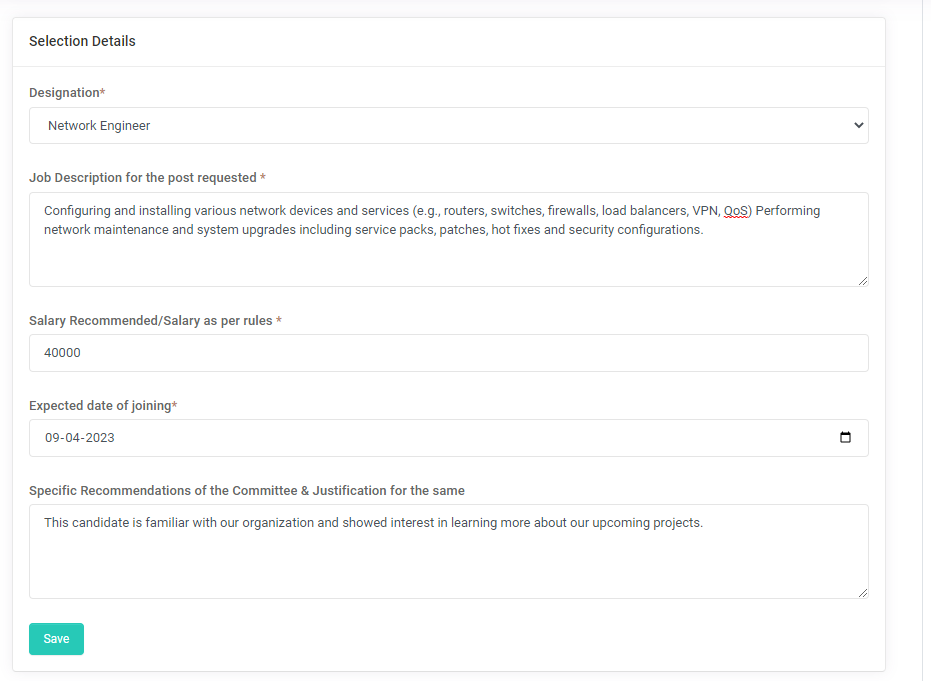
Task: Select the day part 09 of the joining date
Action: [x=53, y=438]
